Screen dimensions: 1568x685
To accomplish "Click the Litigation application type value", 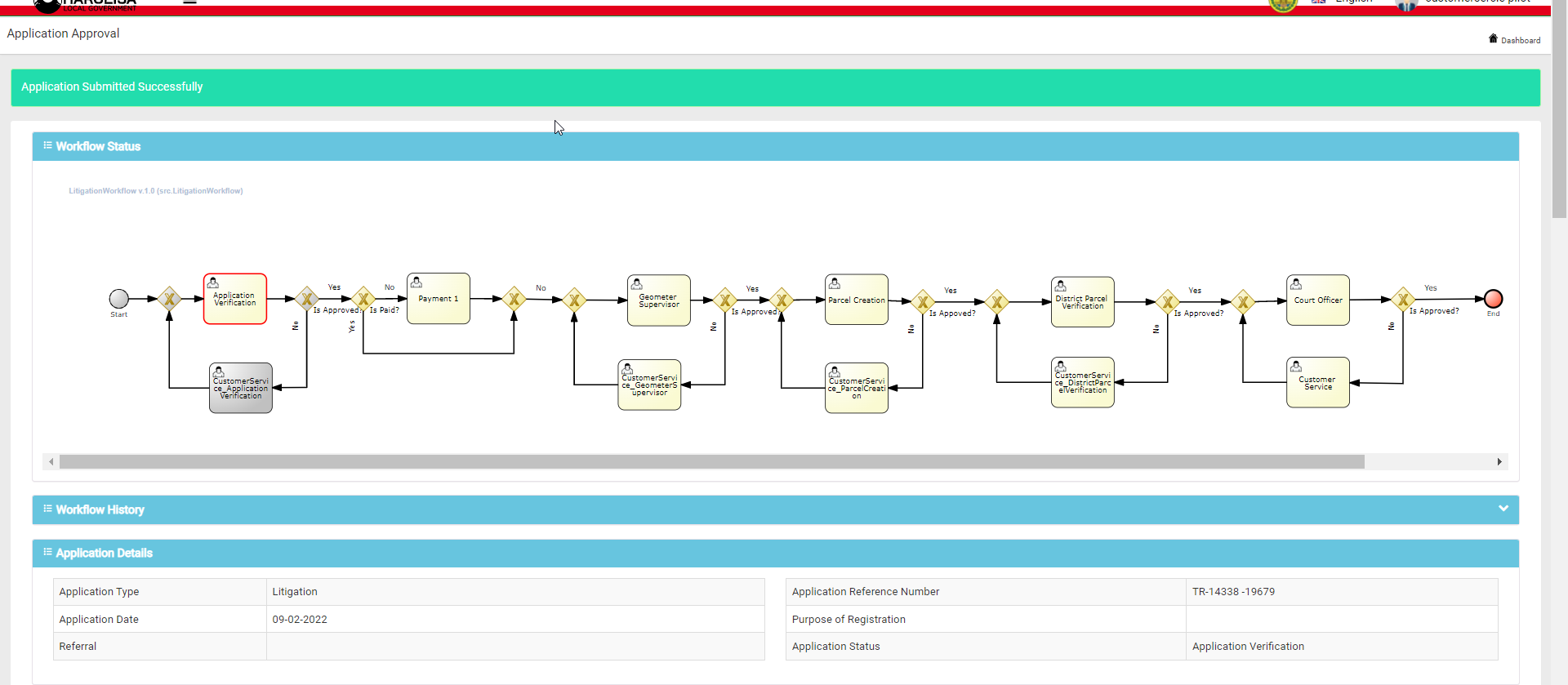I will [x=295, y=592].
